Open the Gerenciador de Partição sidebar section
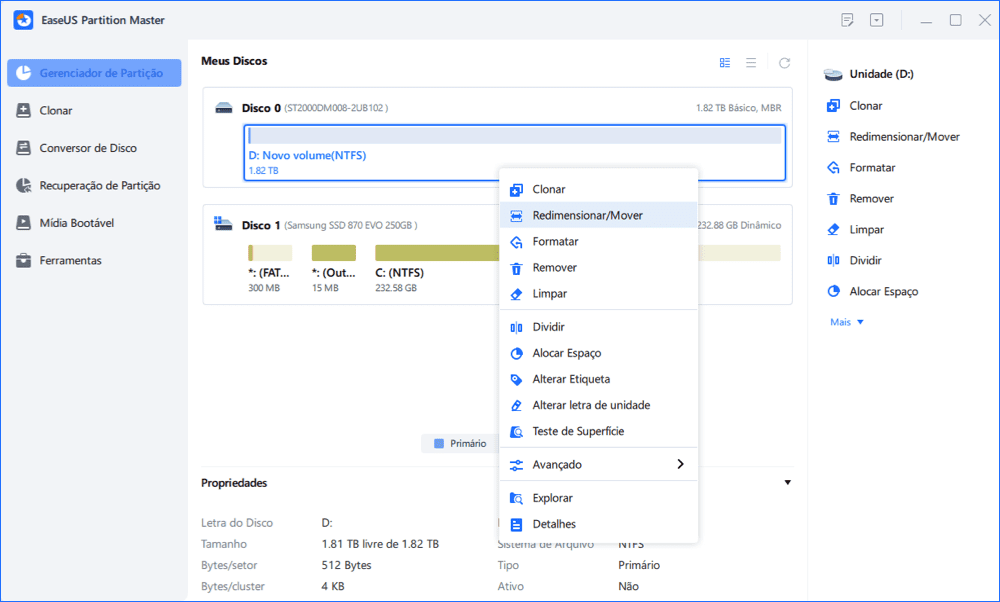The width and height of the screenshot is (1000, 602). click(94, 73)
